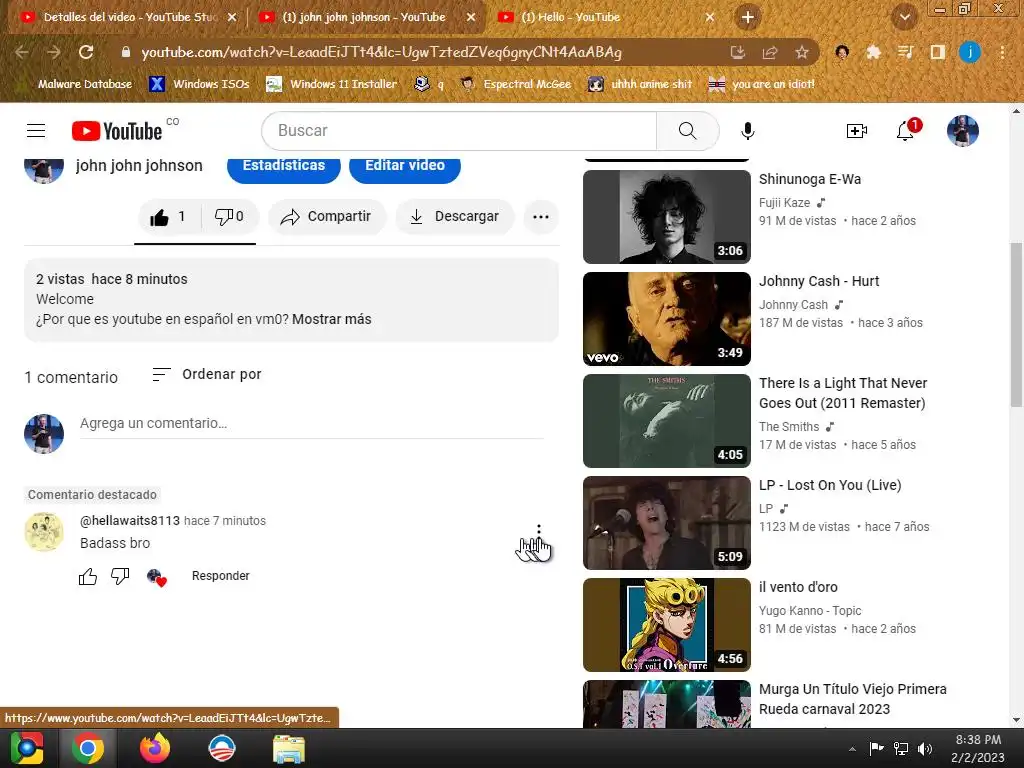Click the search magnifier button
1024x768 pixels.
[687, 131]
